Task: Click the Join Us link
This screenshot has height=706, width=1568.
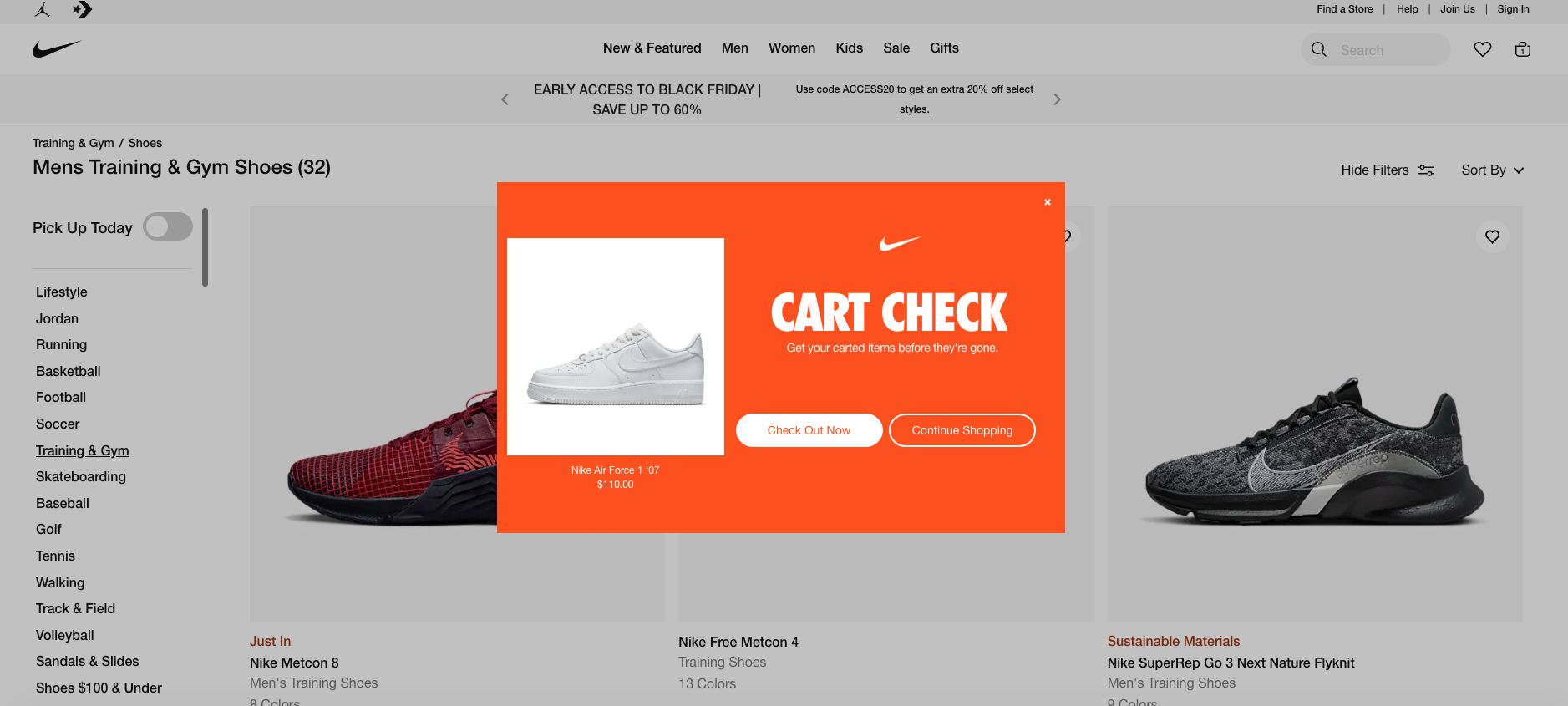Action: point(1458,9)
